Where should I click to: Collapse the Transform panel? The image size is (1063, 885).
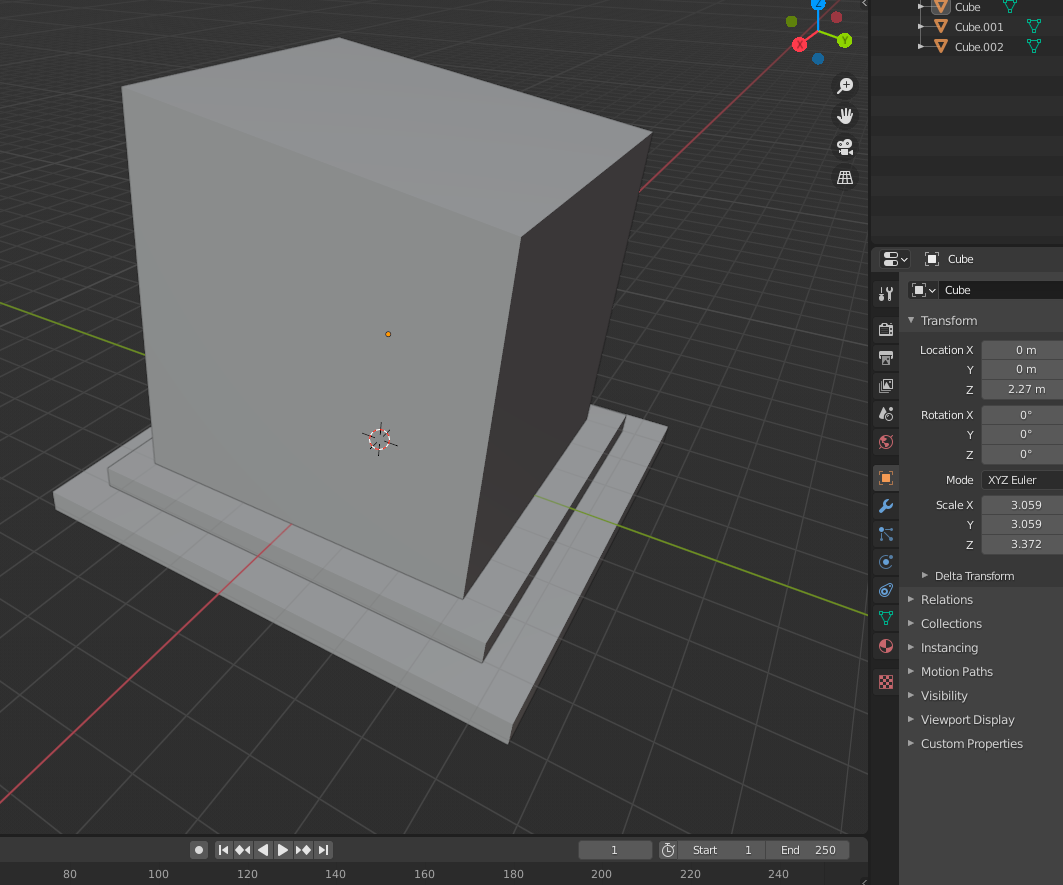911,320
